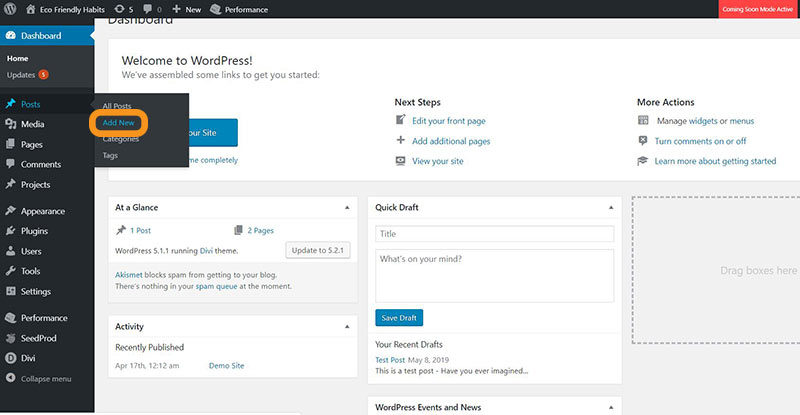The height and width of the screenshot is (415, 800).
Task: Click the Settings sliders icon in sidebar
Action: [x=10, y=291]
